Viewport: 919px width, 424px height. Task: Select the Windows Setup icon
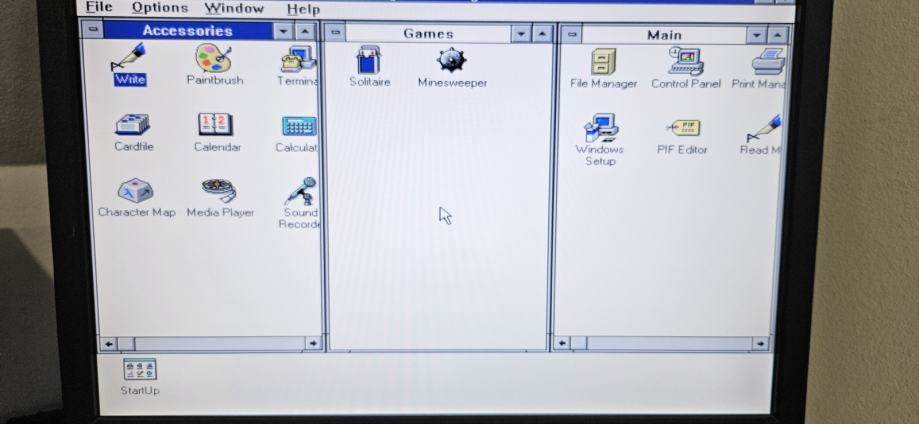[x=601, y=127]
